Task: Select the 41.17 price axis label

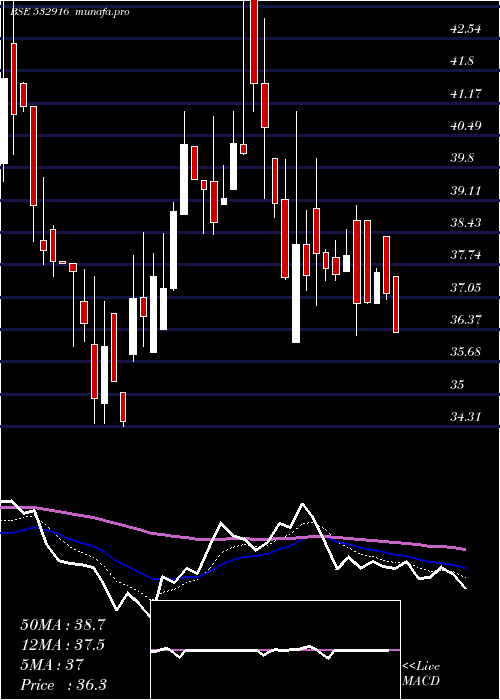Action: pyautogui.click(x=466, y=94)
